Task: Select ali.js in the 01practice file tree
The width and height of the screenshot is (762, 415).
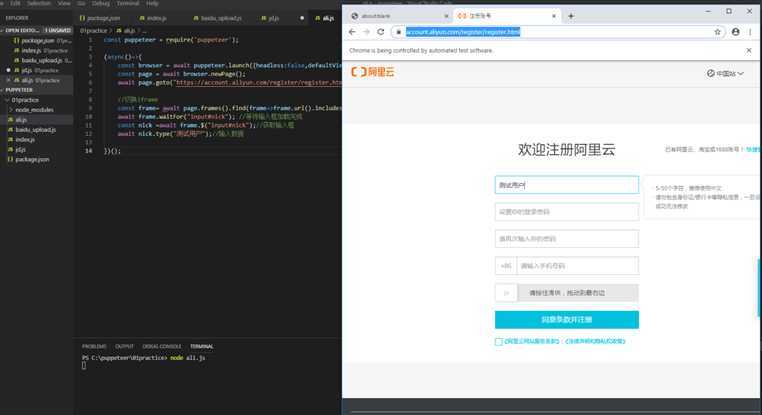Action: [36, 120]
